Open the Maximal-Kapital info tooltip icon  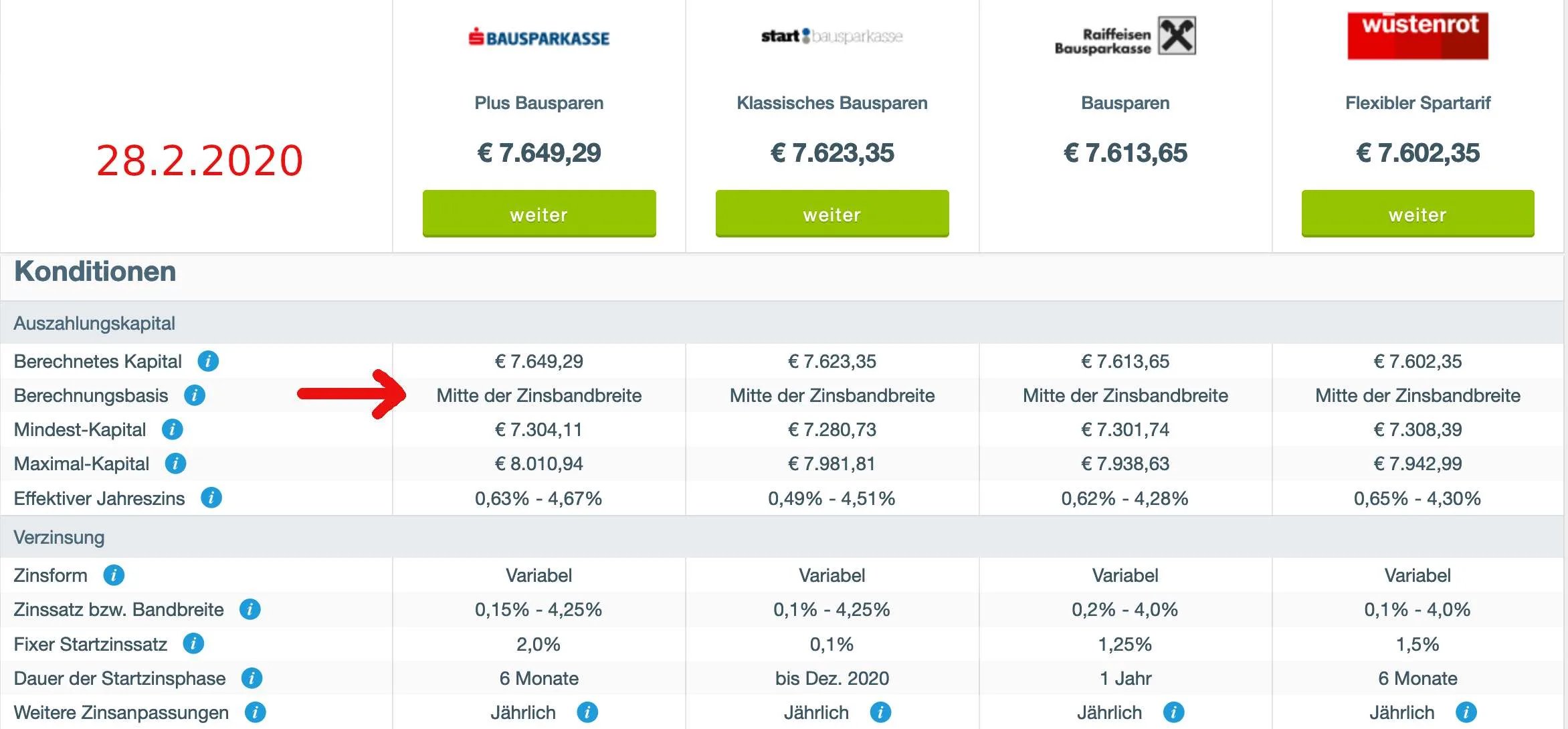click(175, 463)
